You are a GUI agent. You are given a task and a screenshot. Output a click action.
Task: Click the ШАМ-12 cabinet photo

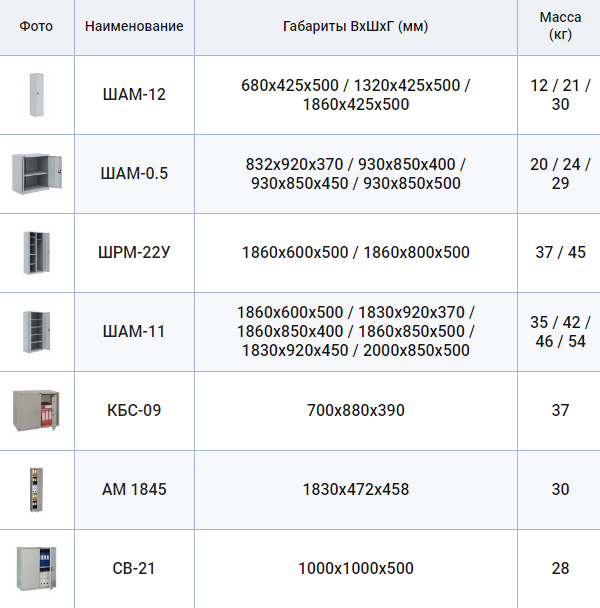coord(36,95)
